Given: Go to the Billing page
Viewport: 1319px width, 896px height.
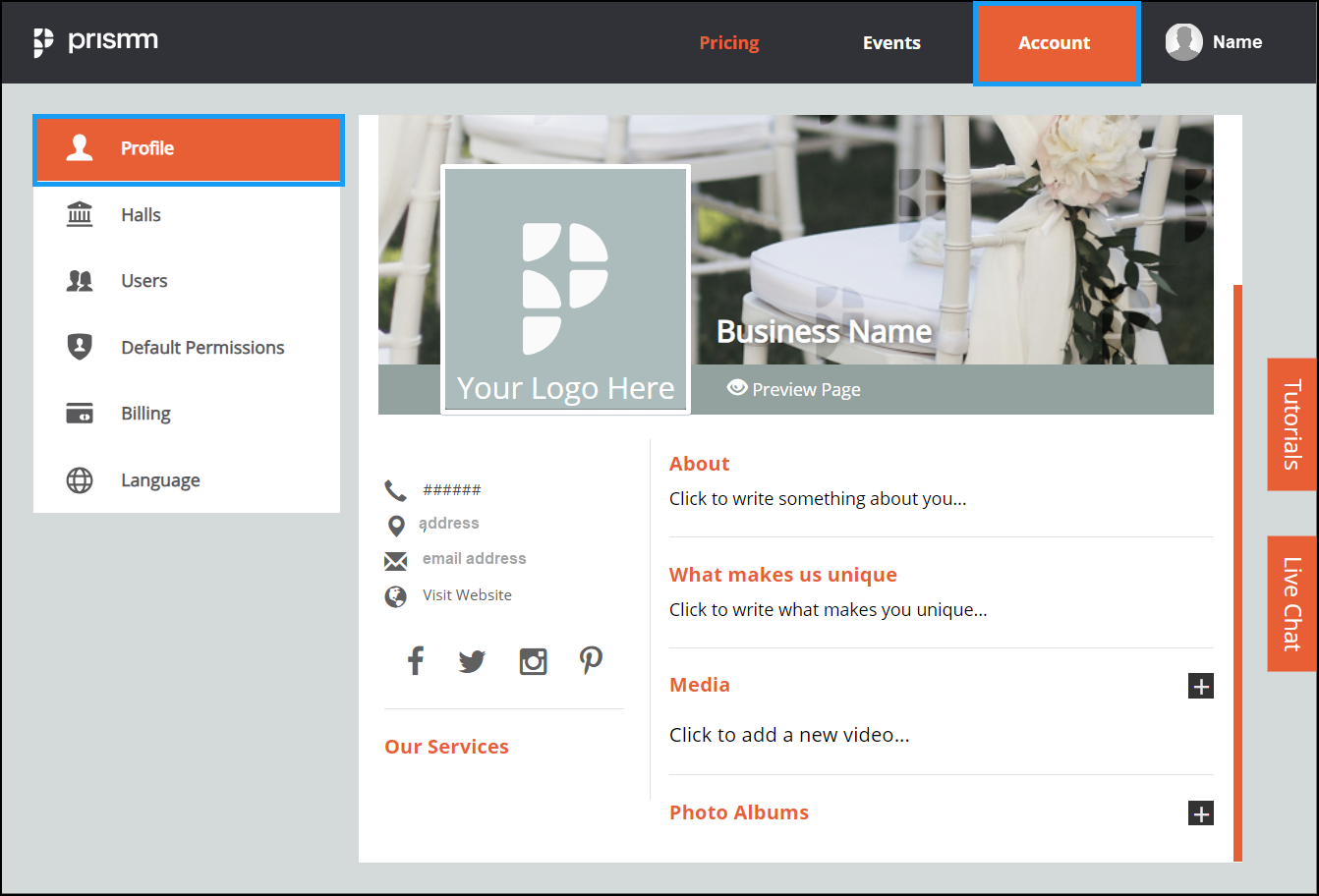Looking at the screenshot, I should [187, 414].
